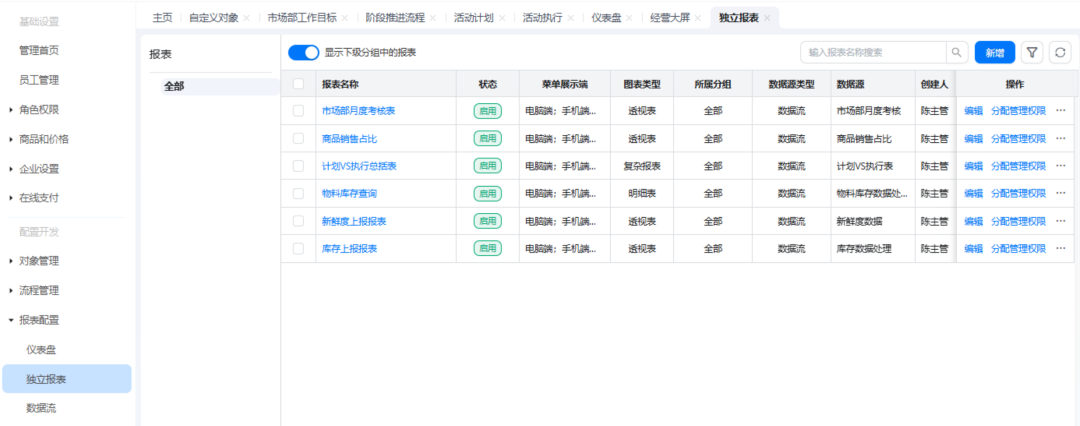Close the 经营大屏 tab
1080x426 pixels.
pyautogui.click(x=698, y=18)
